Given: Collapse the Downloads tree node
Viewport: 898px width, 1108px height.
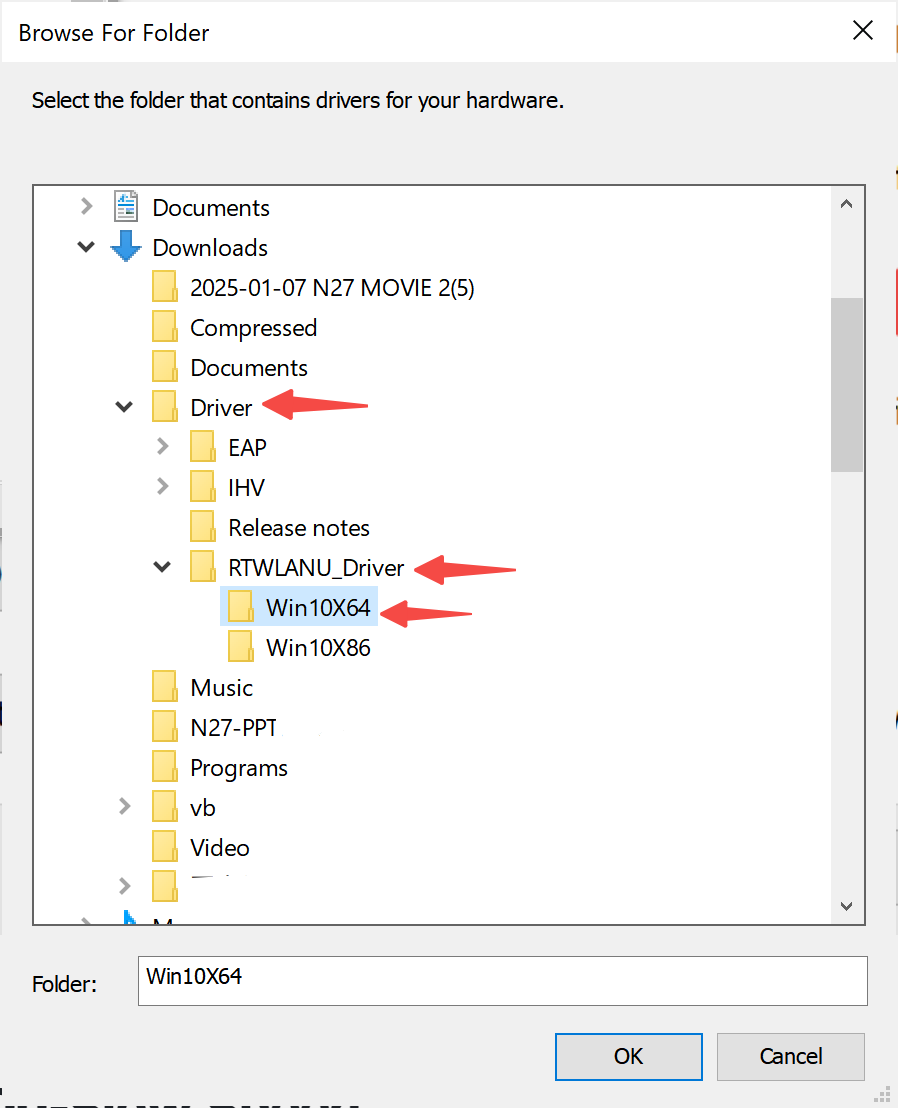Looking at the screenshot, I should tap(87, 247).
